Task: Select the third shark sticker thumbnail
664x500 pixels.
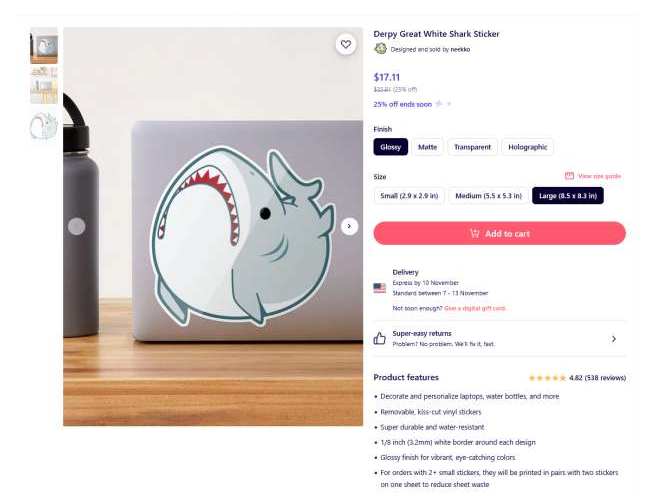Action: point(44,126)
